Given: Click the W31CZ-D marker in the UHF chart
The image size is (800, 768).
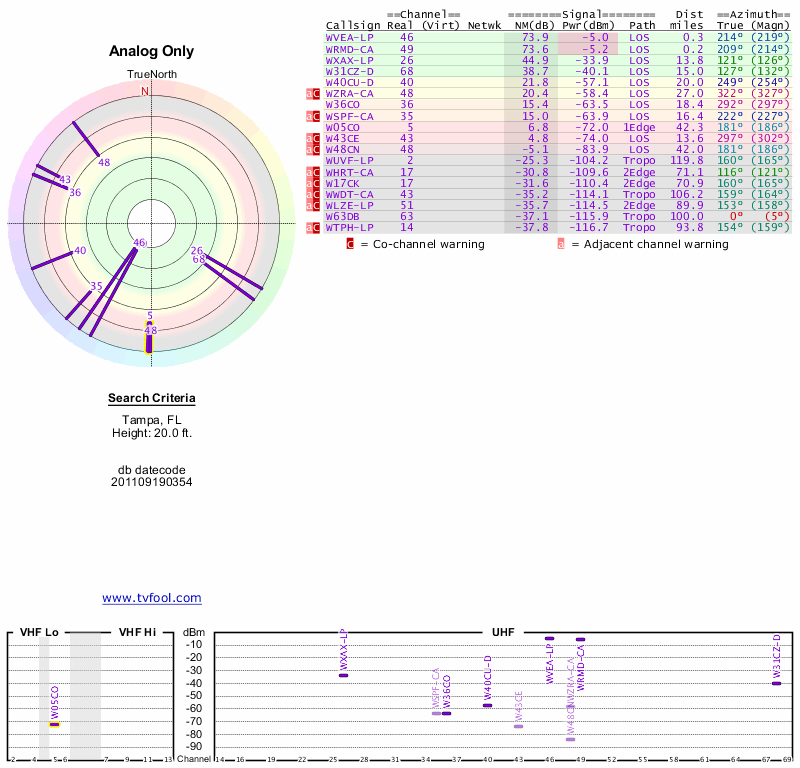Looking at the screenshot, I should 776,683.
